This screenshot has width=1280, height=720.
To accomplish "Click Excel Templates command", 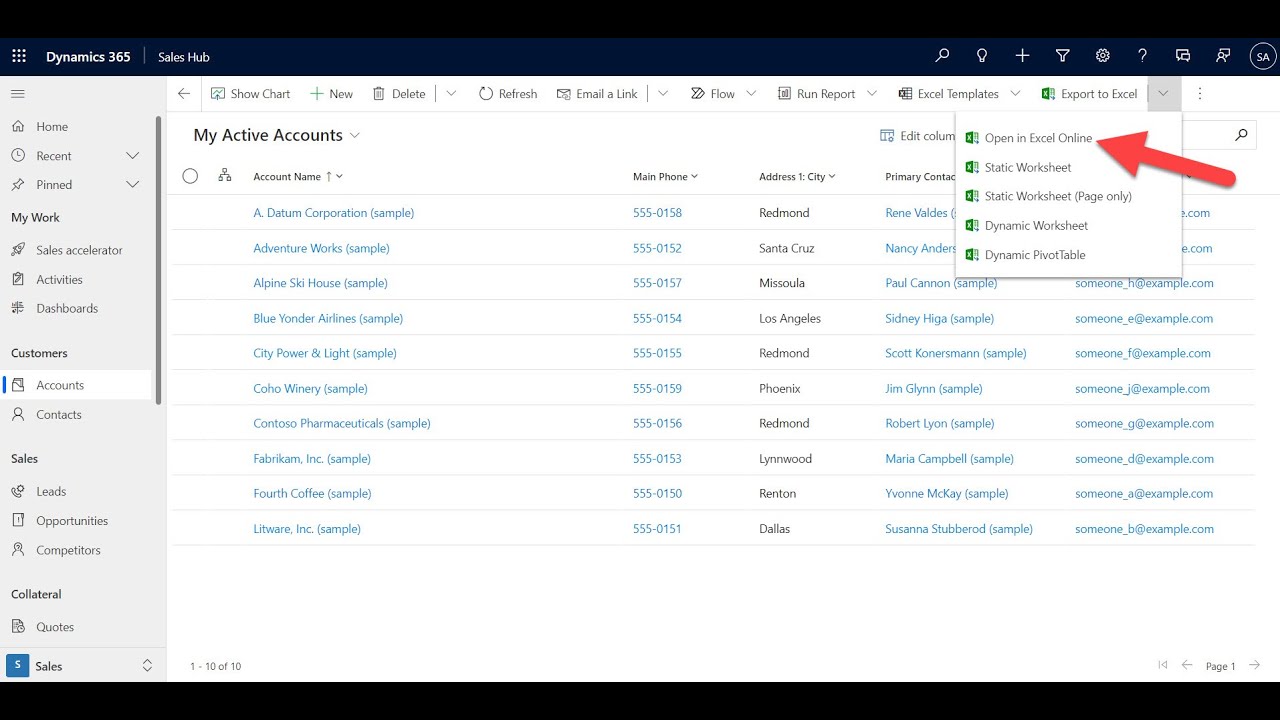I will pos(949,94).
